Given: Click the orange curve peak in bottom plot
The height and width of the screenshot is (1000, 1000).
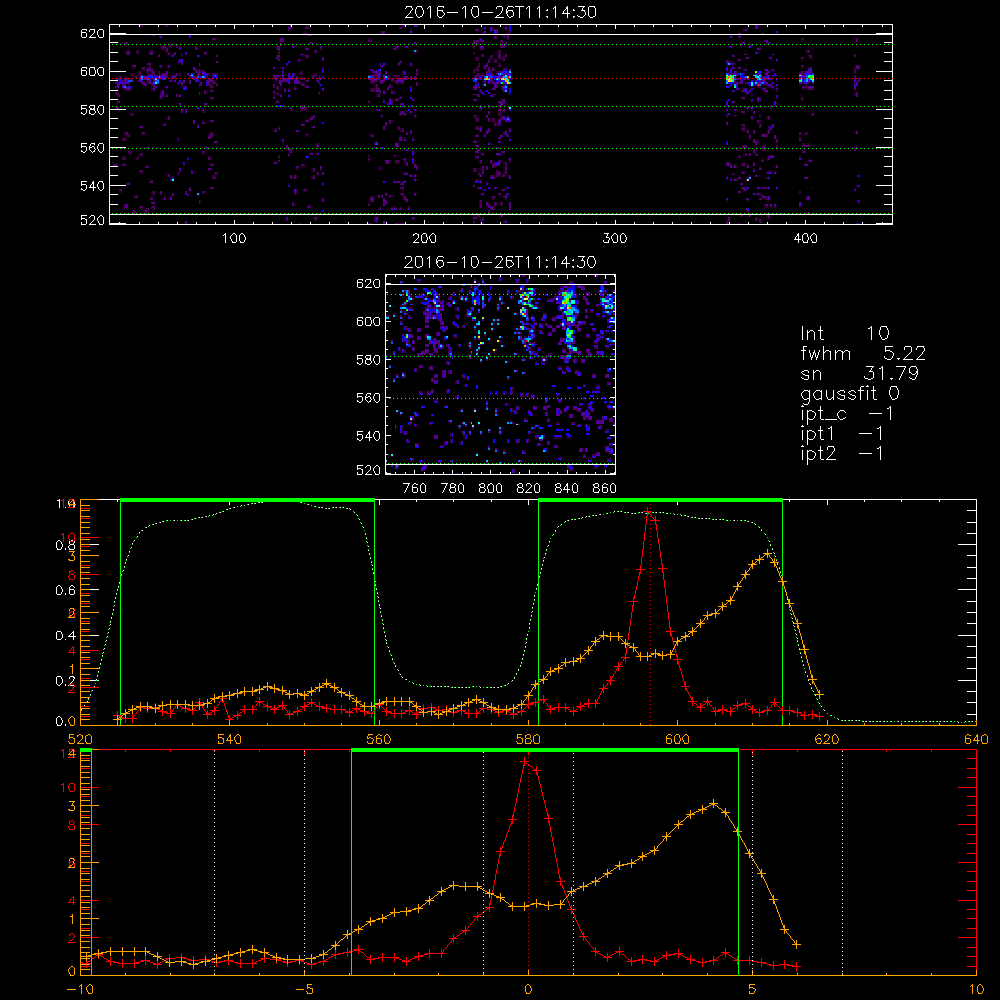Looking at the screenshot, I should click(713, 804).
